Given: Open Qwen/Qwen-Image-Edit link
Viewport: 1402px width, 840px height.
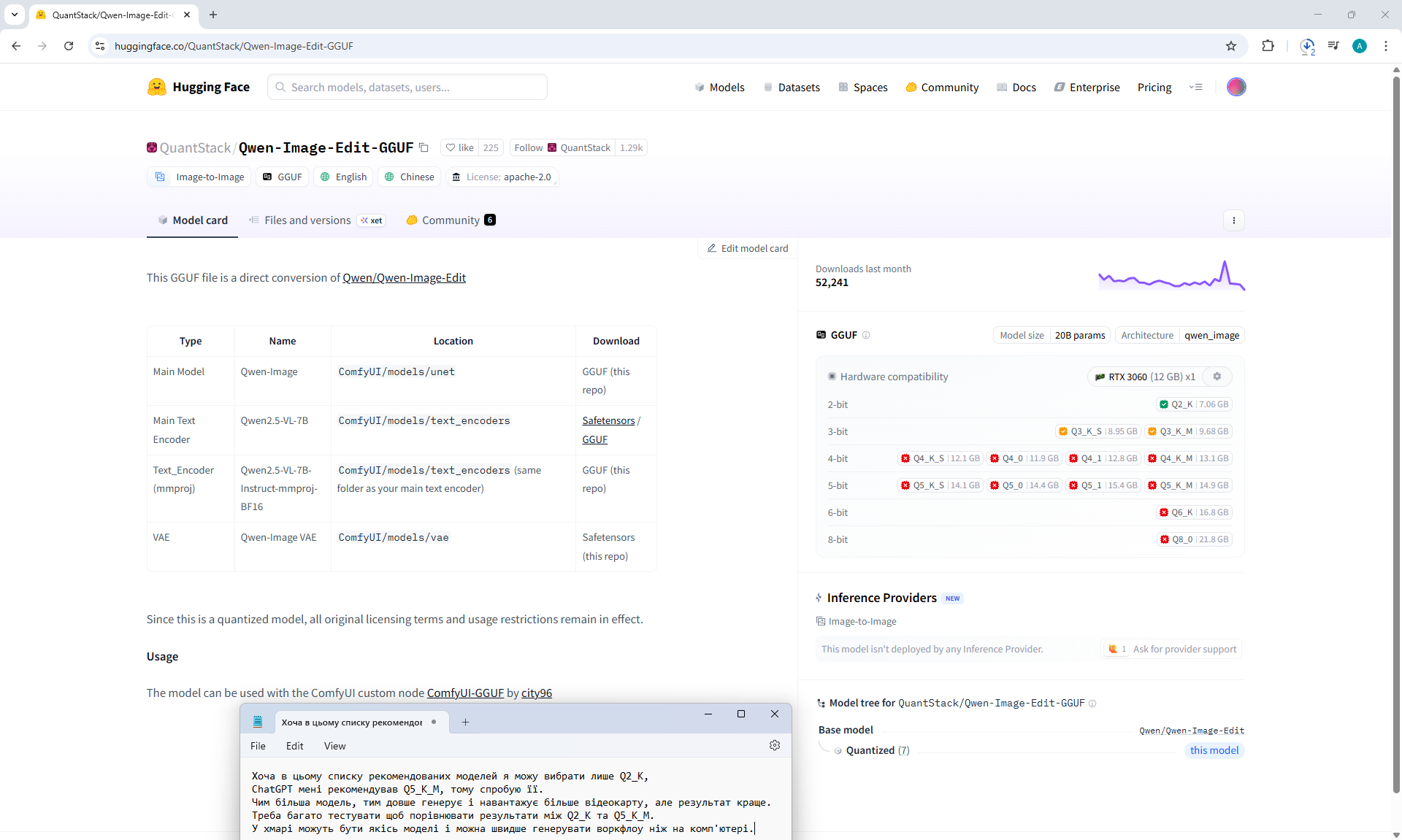Looking at the screenshot, I should click(404, 277).
